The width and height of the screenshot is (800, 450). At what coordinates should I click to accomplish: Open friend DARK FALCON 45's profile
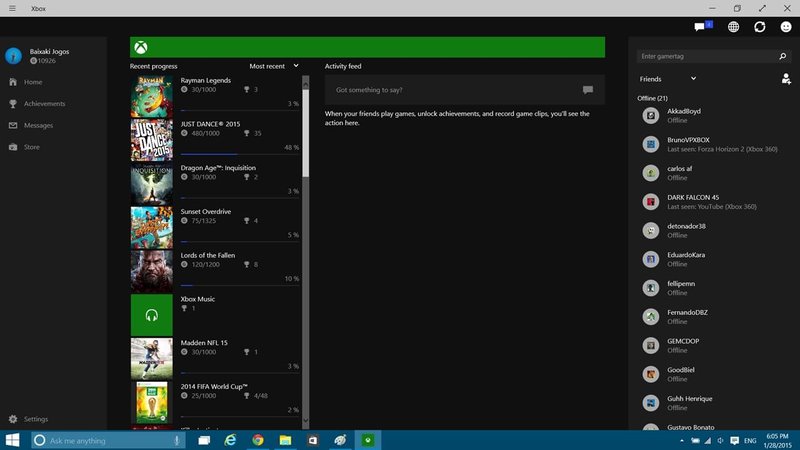click(x=713, y=202)
